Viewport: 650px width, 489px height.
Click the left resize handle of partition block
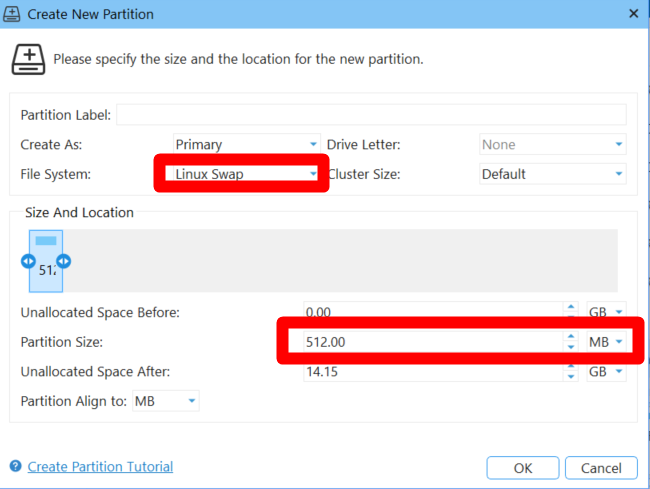point(28,261)
